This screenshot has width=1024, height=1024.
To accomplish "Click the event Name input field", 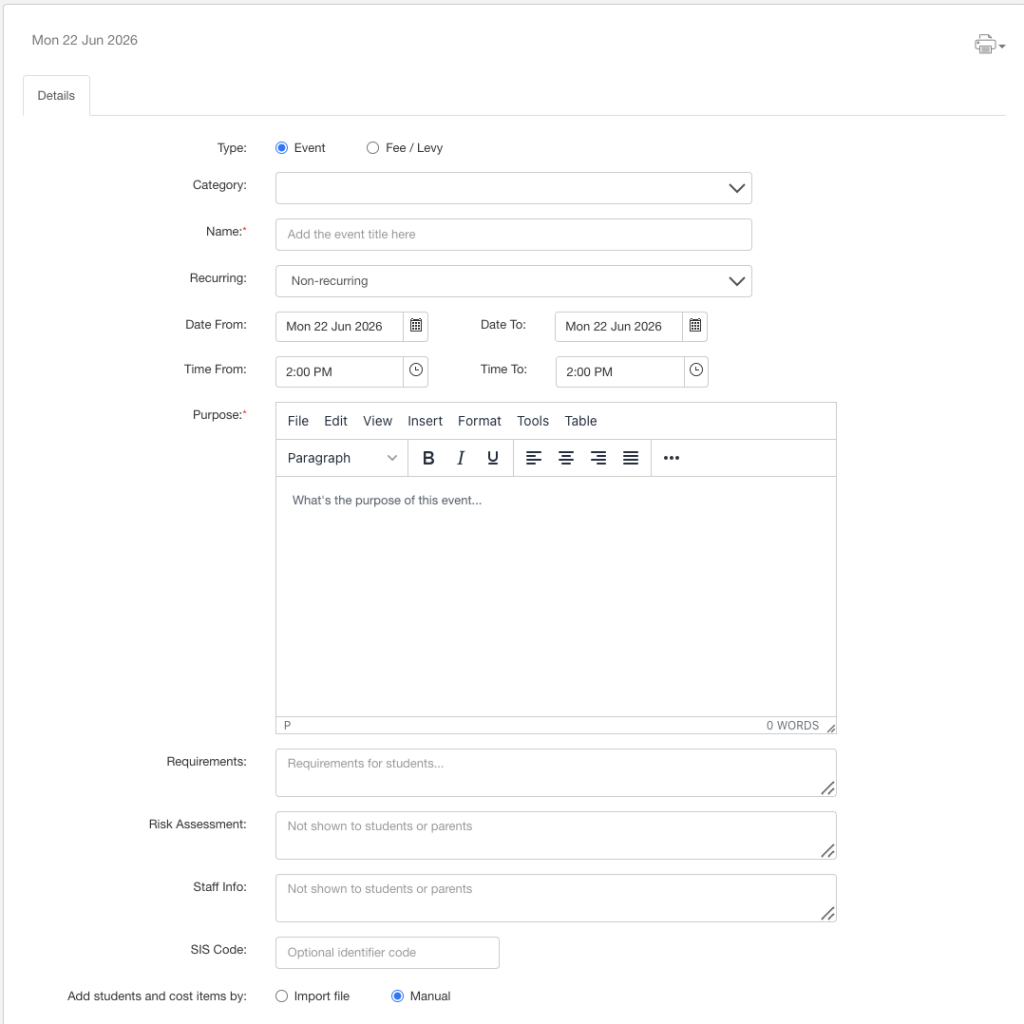I will coord(513,234).
